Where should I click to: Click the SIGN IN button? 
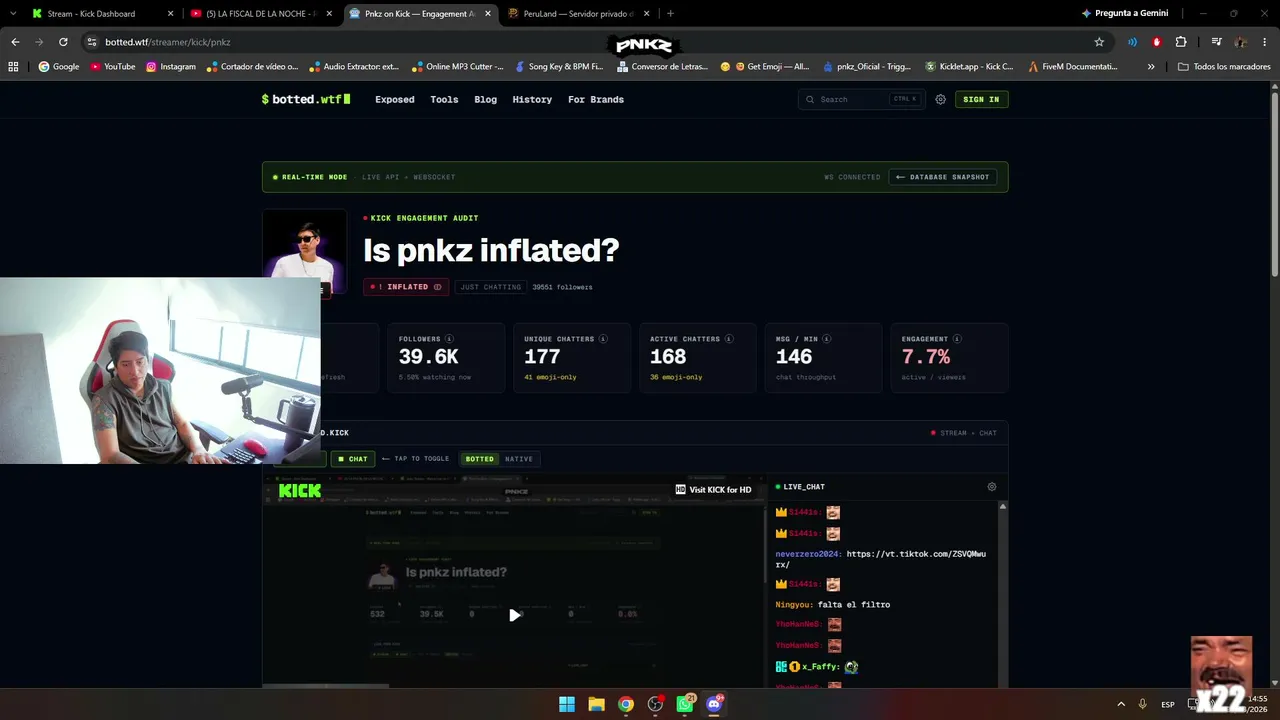pyautogui.click(x=981, y=99)
